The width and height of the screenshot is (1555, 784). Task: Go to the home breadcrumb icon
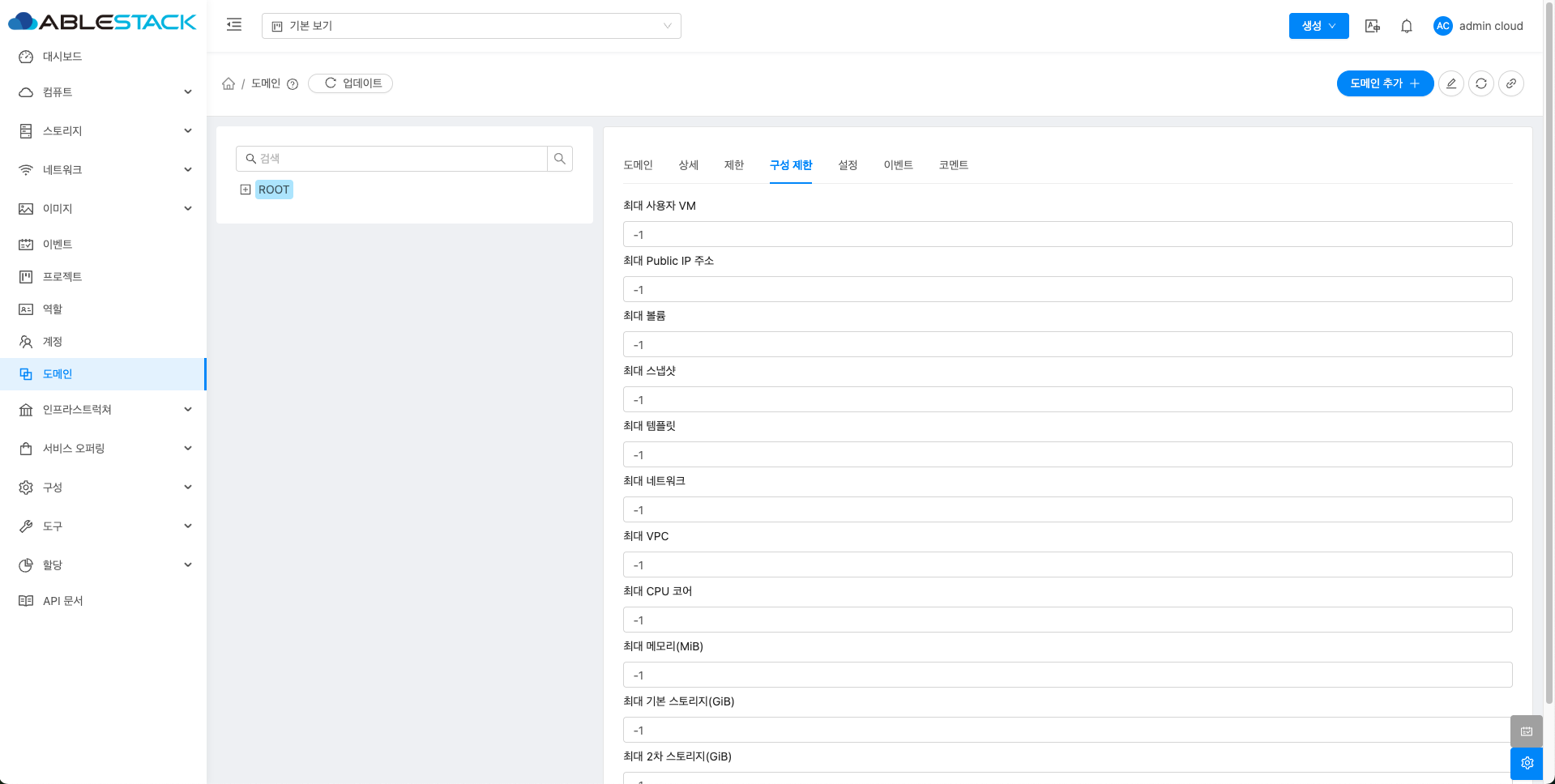(x=229, y=83)
